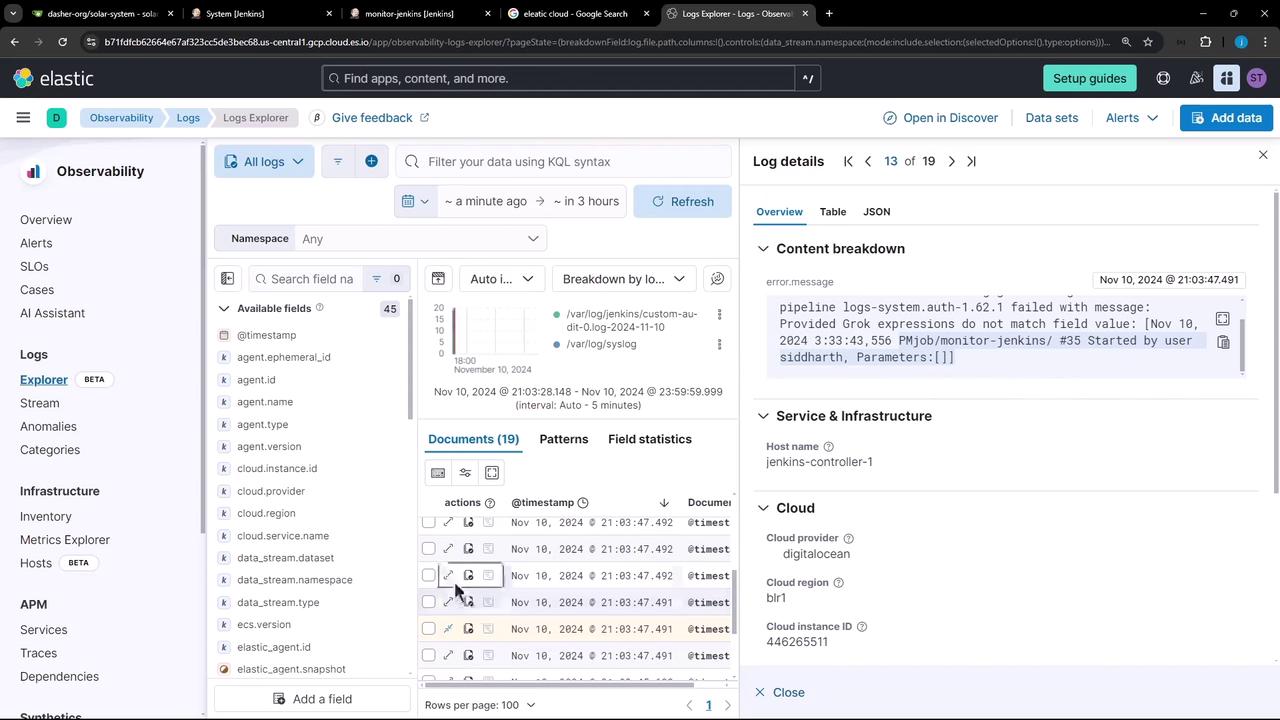Switch log details to the Table tab
Viewport: 1280px width, 720px height.
(833, 212)
